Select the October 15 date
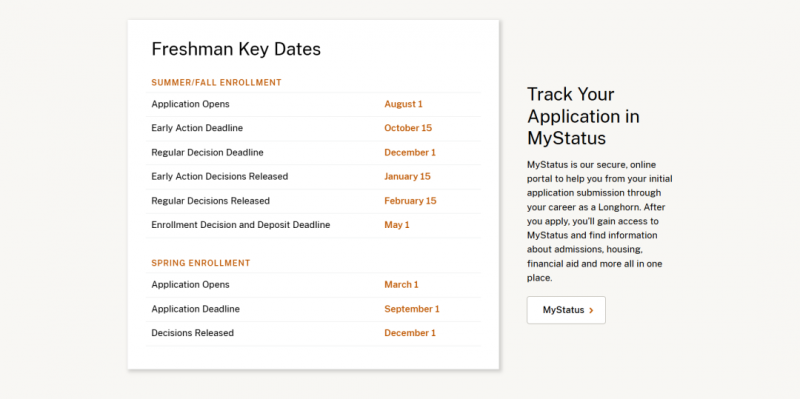 coord(408,128)
